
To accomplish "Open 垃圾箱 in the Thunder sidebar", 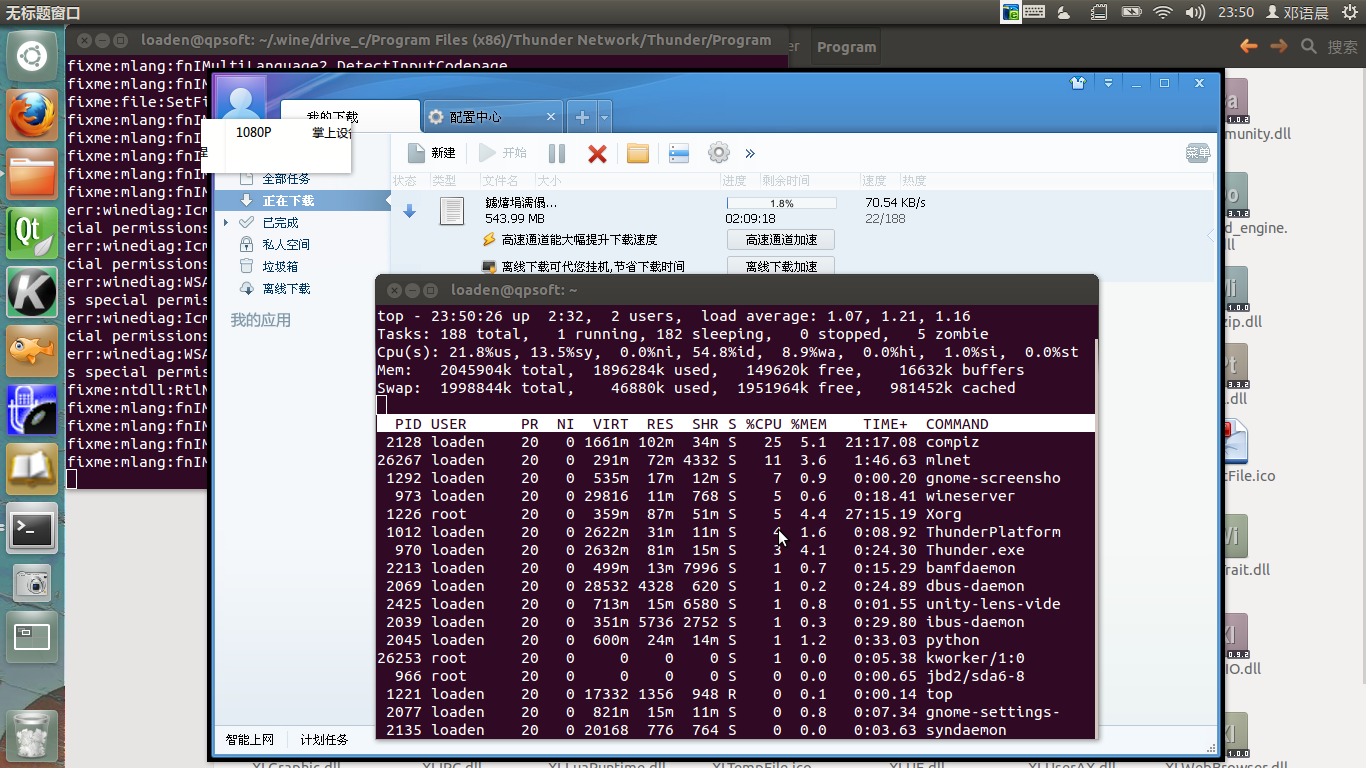I will (280, 266).
